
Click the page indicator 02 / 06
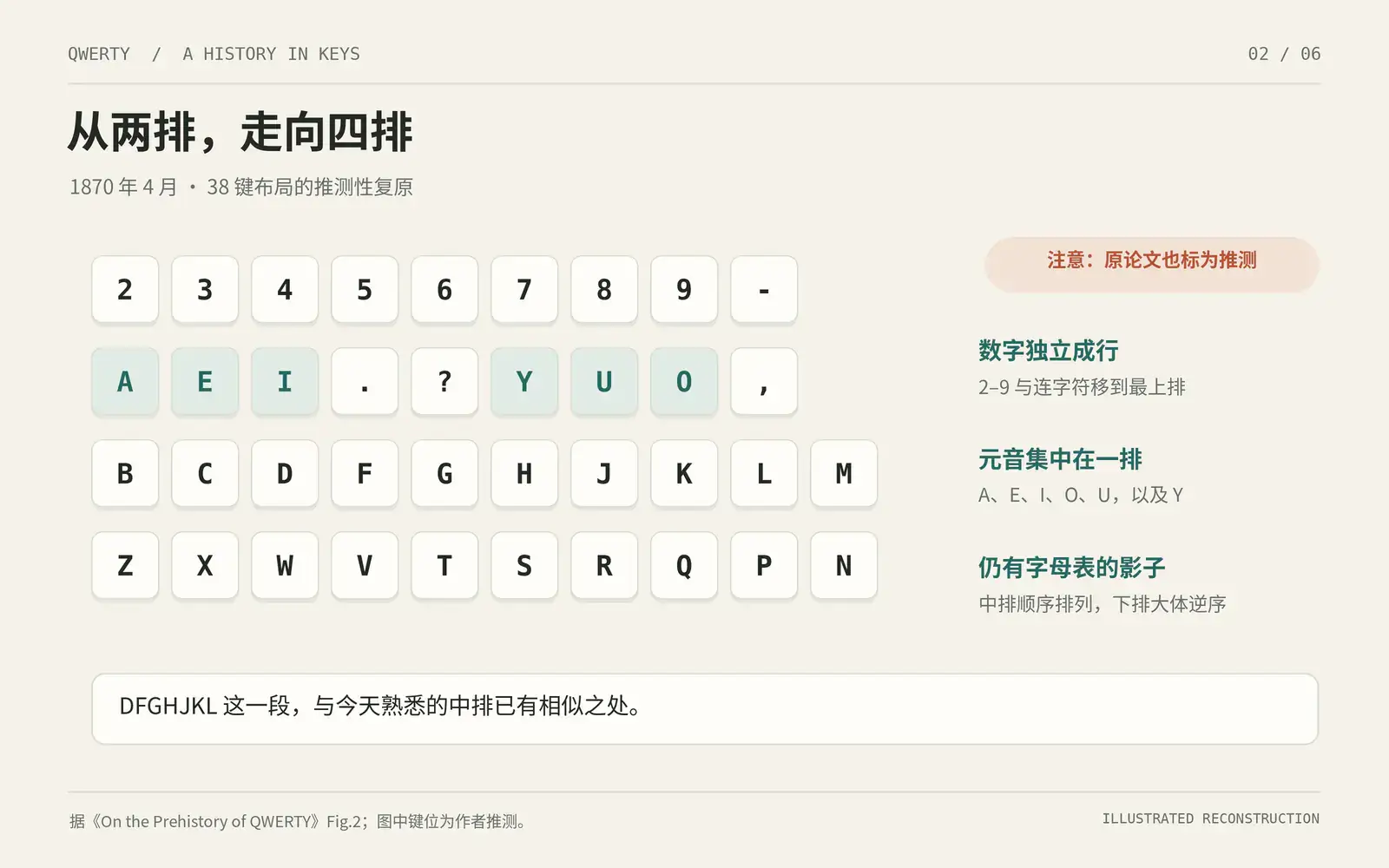(x=1284, y=54)
